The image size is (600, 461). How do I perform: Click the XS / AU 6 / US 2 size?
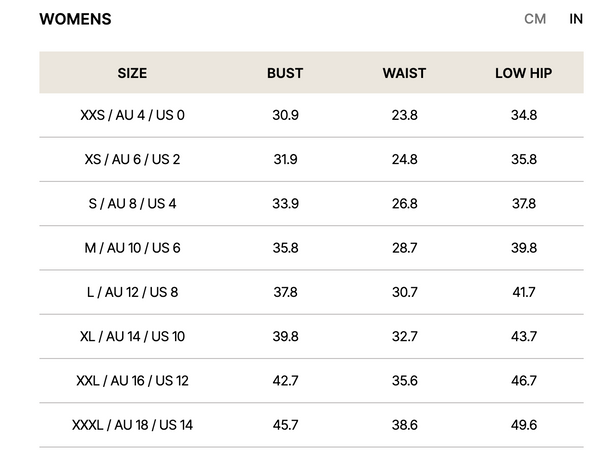tap(132, 159)
